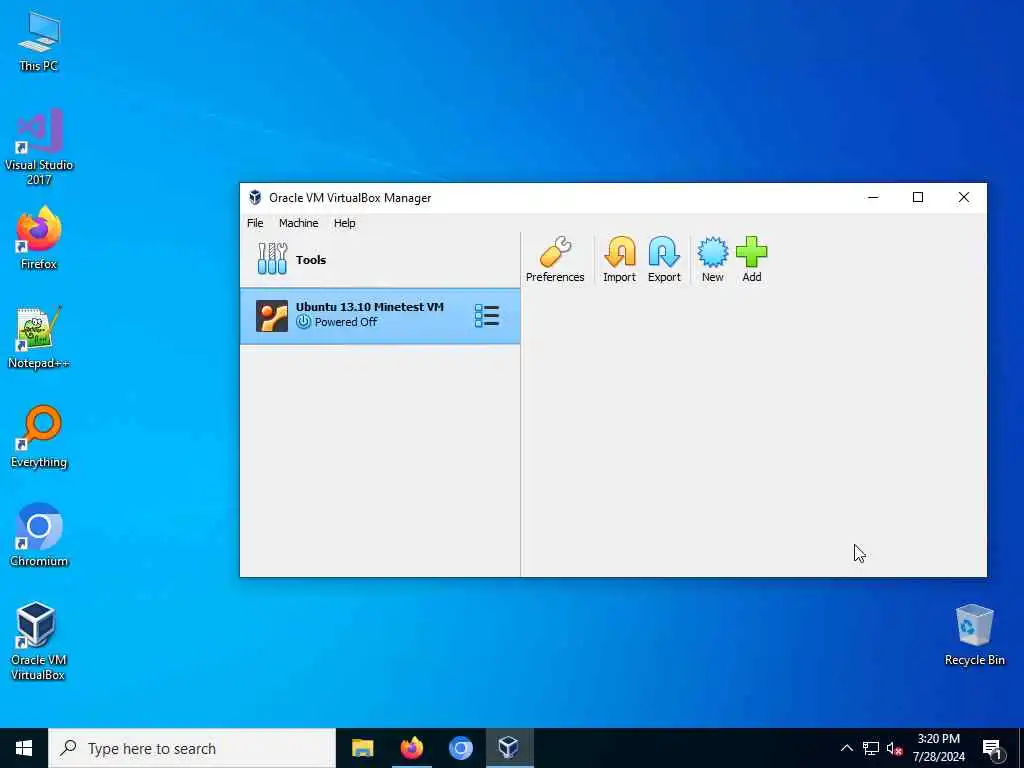Select This PC desktop icon

coord(39,41)
